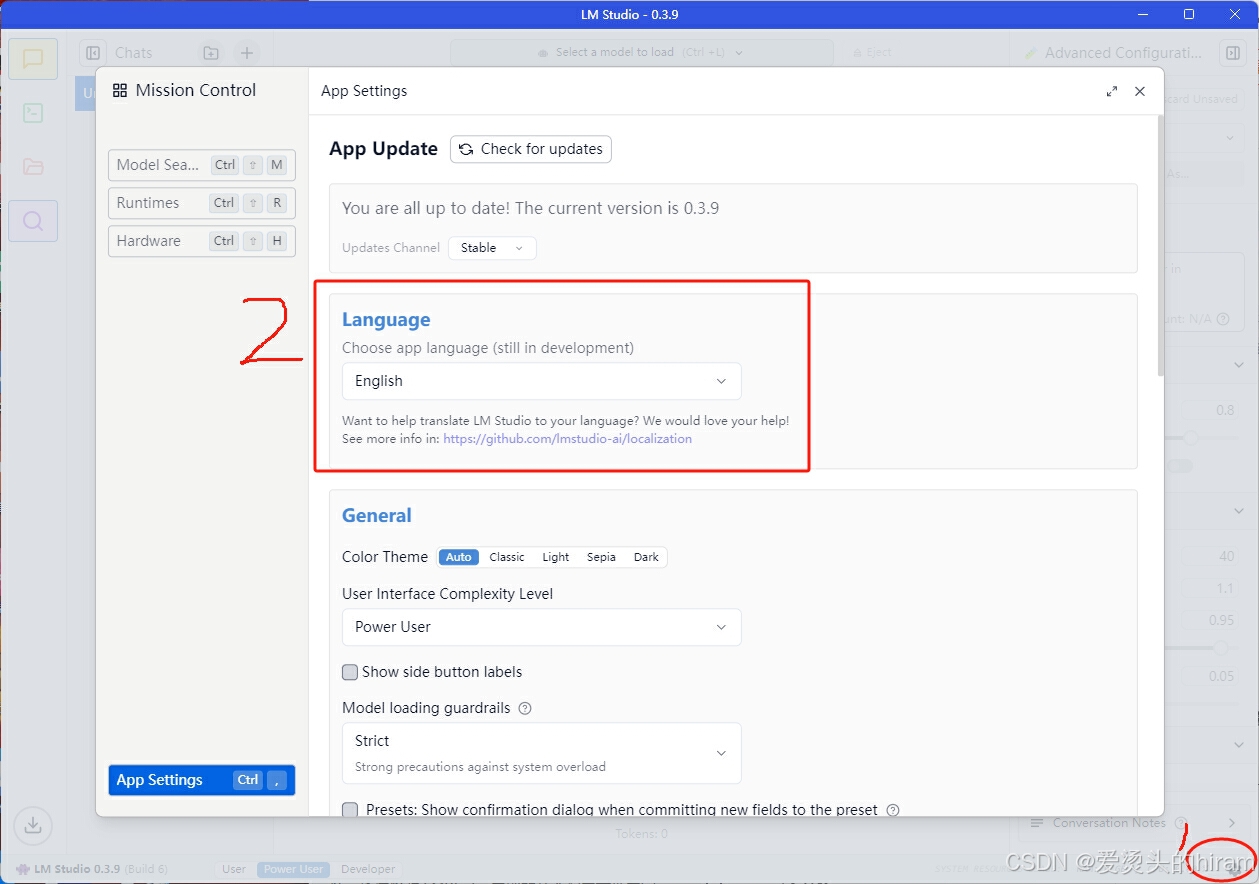Image resolution: width=1259 pixels, height=884 pixels.
Task: Open Hardware in Mission Control
Action: pos(202,241)
